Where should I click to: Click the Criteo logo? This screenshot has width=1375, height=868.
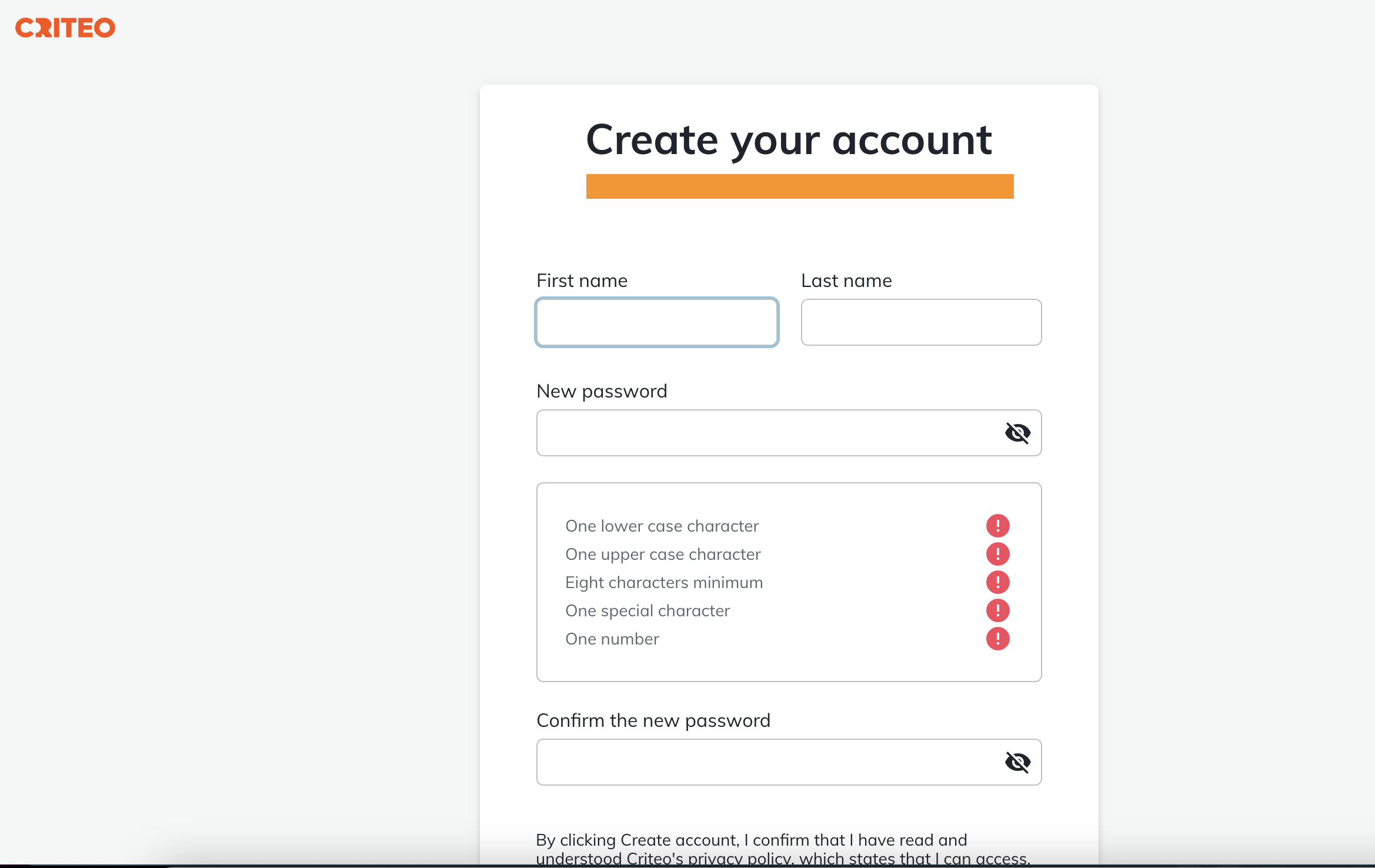point(65,28)
